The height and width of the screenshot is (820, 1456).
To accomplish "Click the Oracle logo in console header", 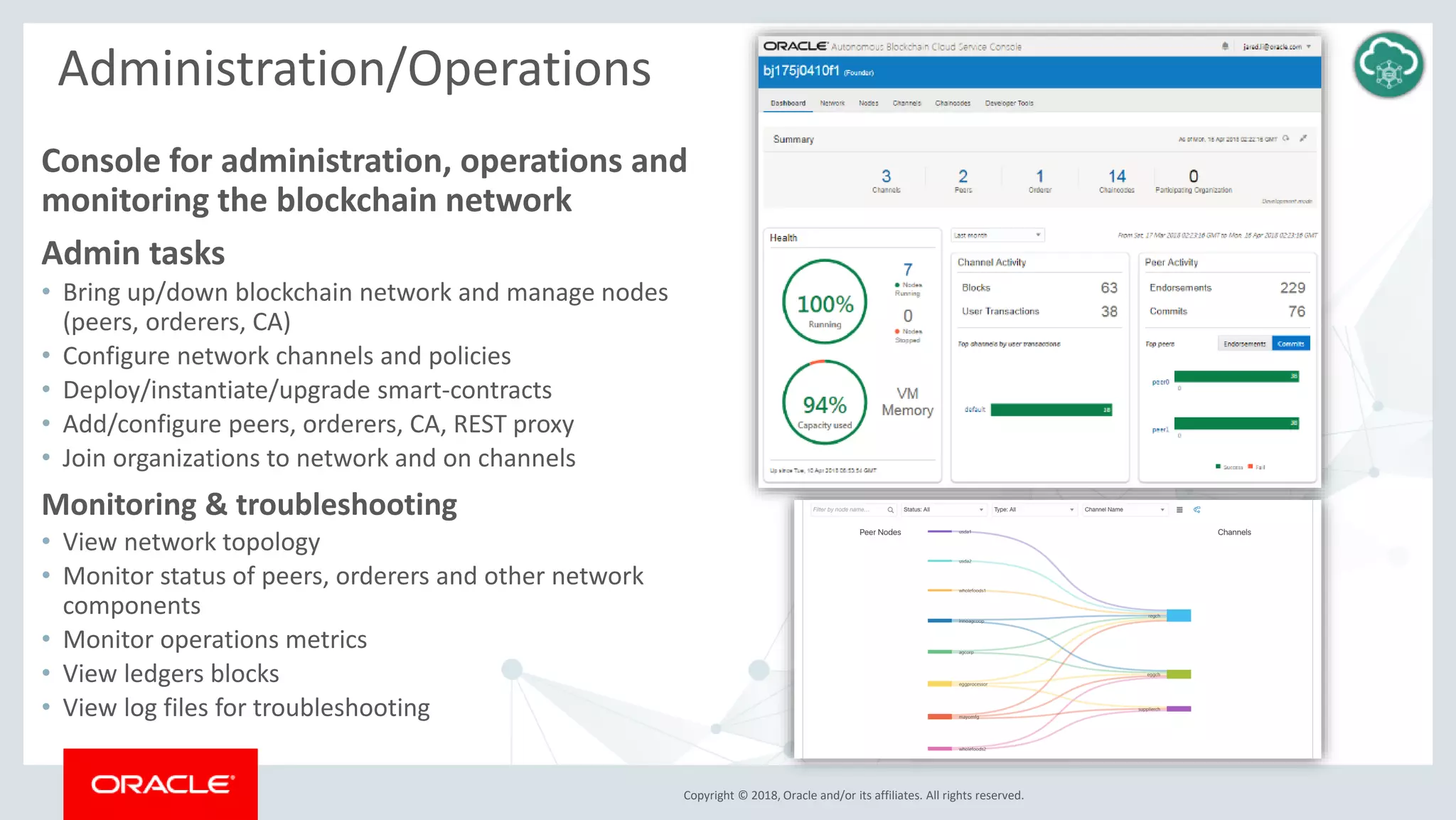I will click(x=796, y=46).
